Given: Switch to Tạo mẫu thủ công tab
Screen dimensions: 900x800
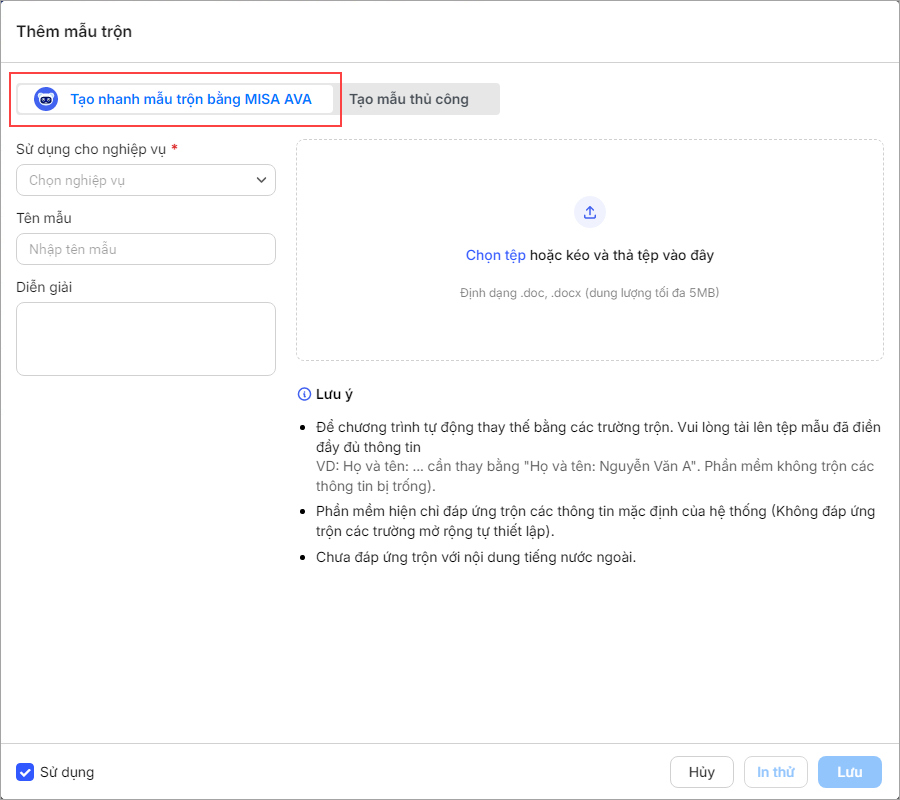Looking at the screenshot, I should (409, 99).
